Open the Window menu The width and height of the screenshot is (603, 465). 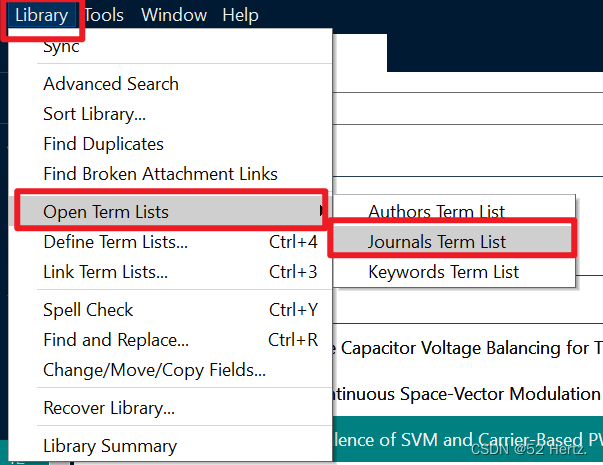click(174, 15)
